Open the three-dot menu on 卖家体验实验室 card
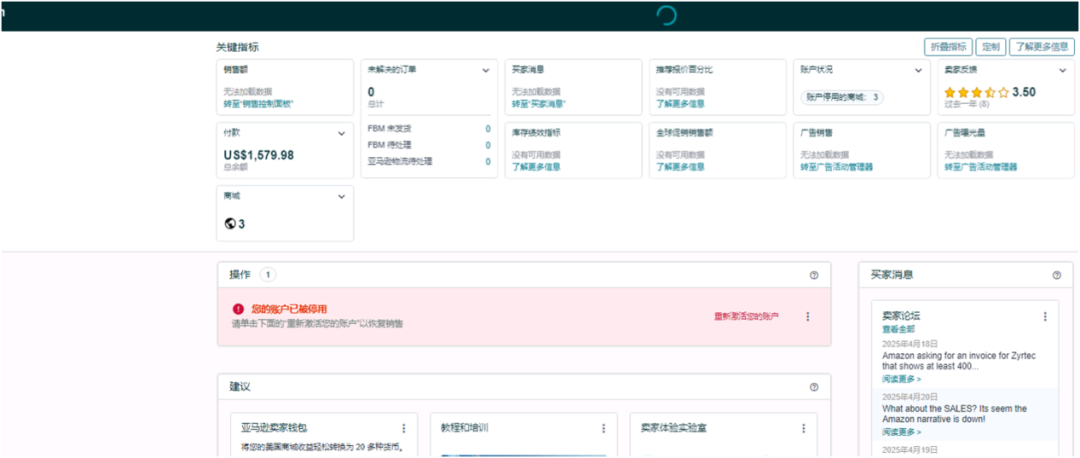This screenshot has width=1080, height=458. pos(803,428)
